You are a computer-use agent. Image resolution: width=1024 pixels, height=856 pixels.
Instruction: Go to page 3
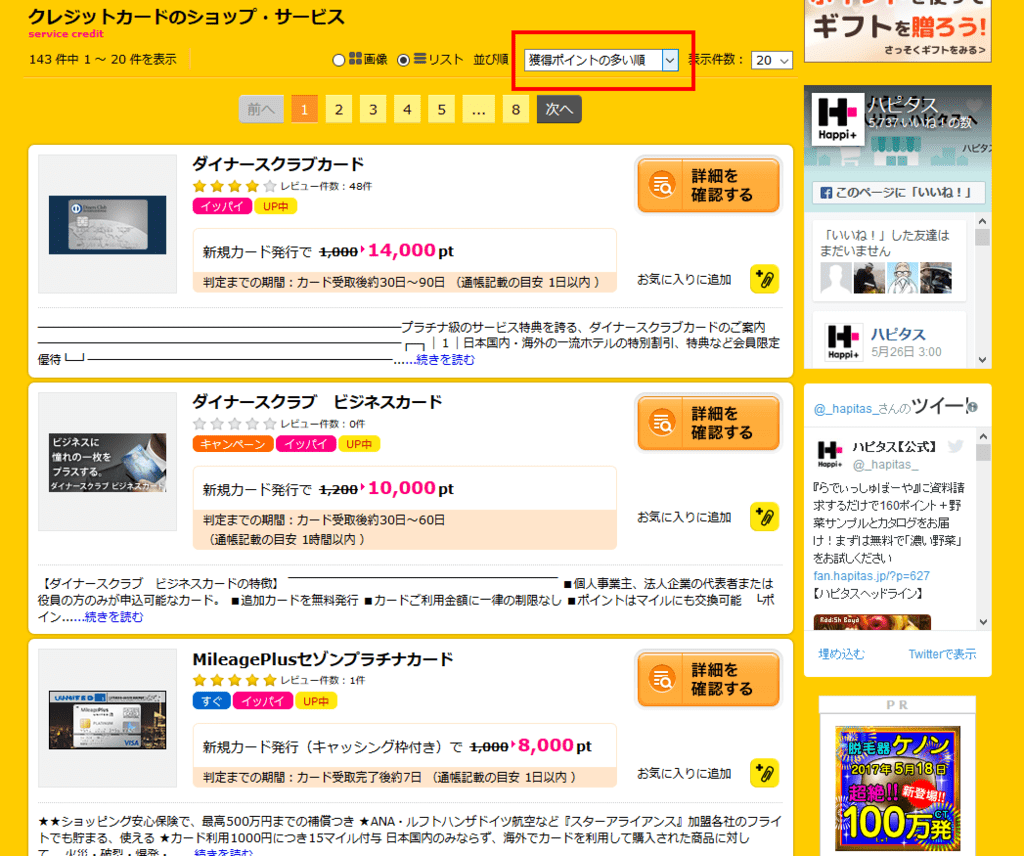[373, 109]
